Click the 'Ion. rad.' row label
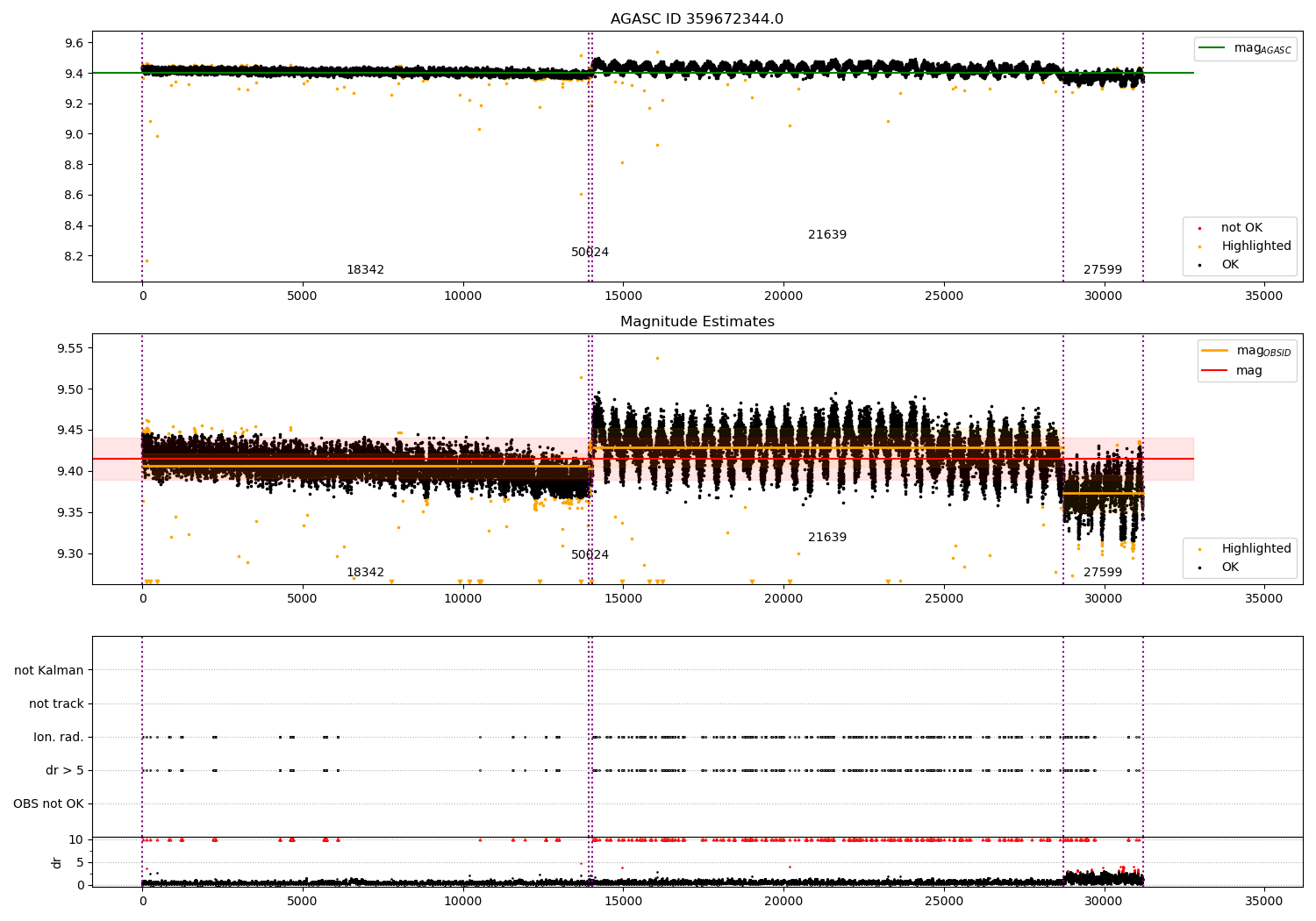Screen dimensions: 1316x921 pyautogui.click(x=59, y=738)
